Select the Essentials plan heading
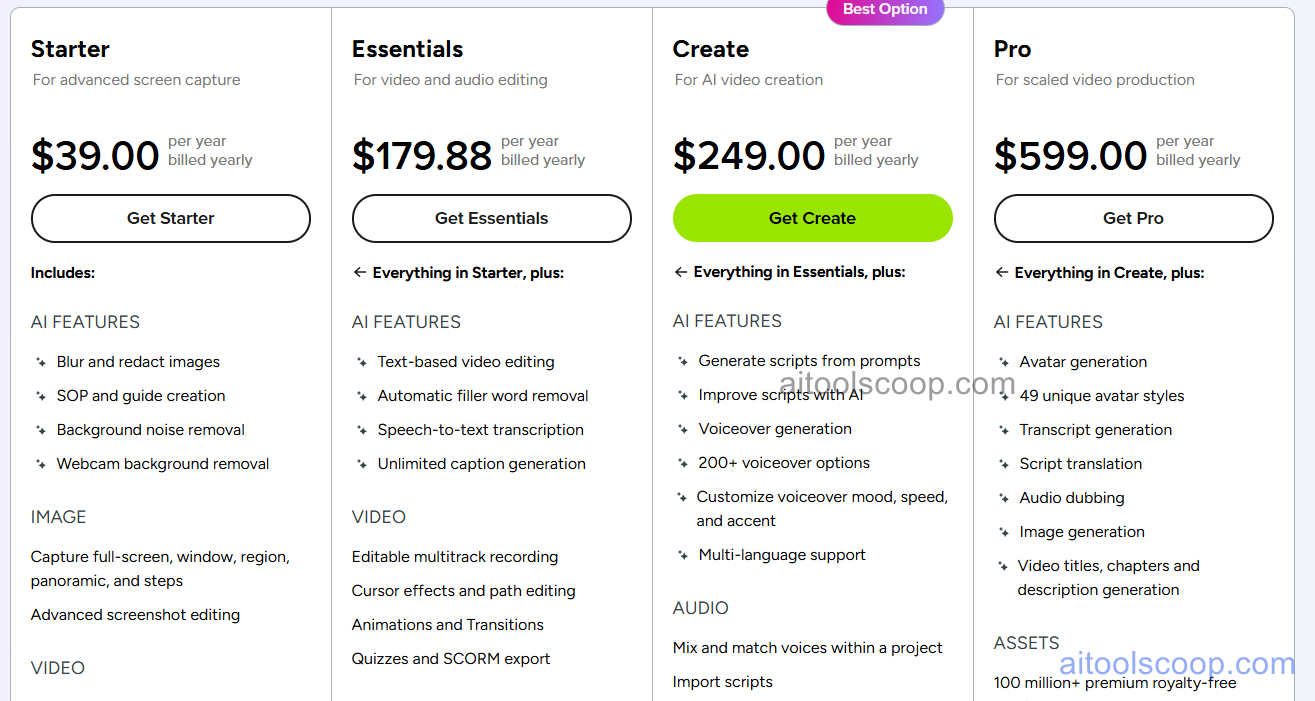 [407, 48]
